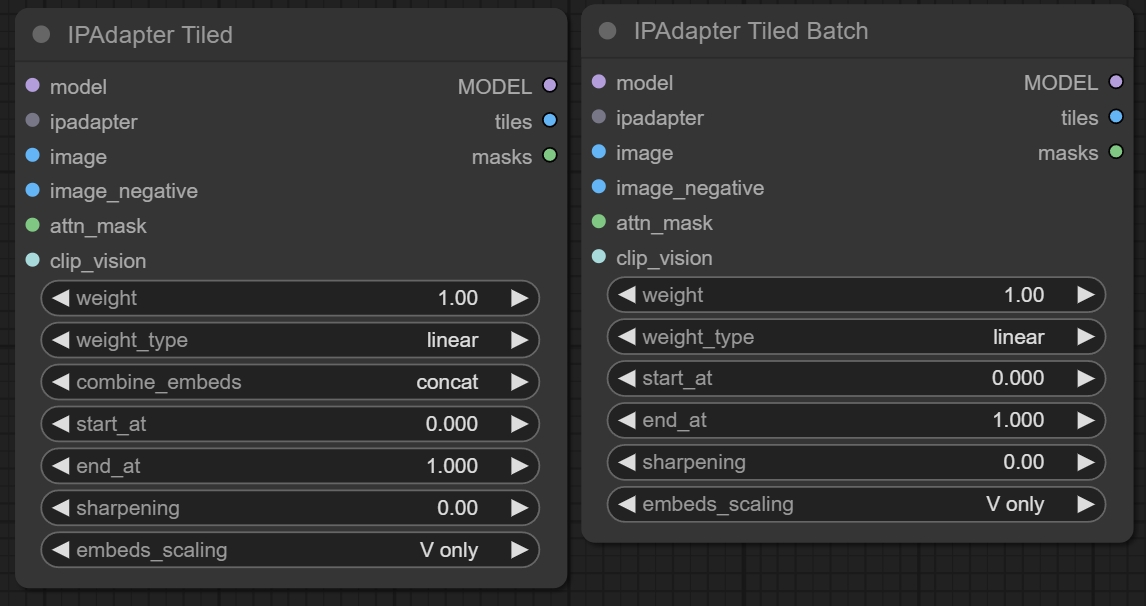Collapse the IPAdapter Tiled node via its title dot
This screenshot has height=606, width=1146.
pyautogui.click(x=41, y=35)
